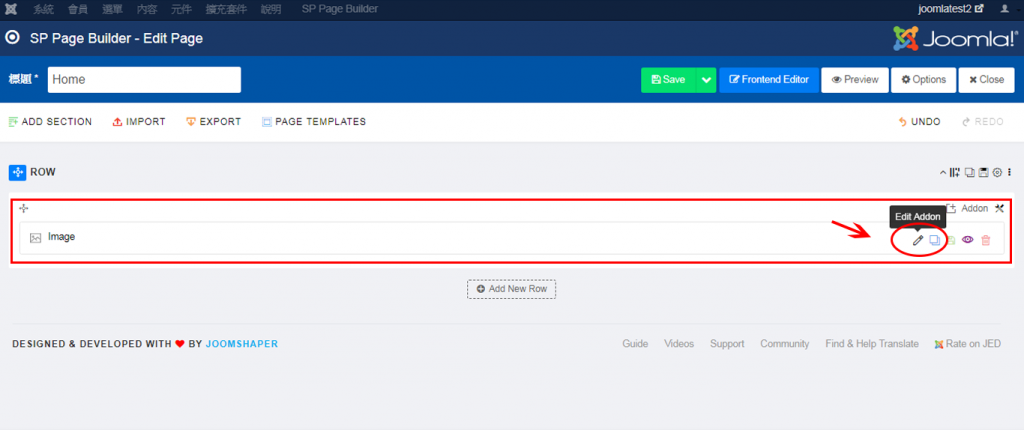
Task: Open row three-dot more options menu
Action: coord(1009,172)
